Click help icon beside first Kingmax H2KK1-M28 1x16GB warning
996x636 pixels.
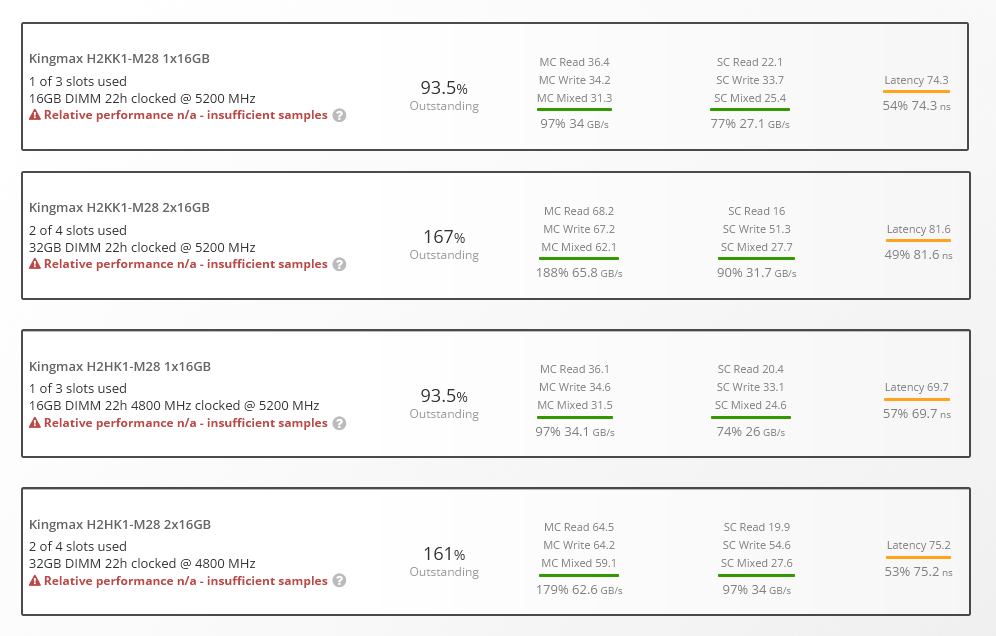(339, 115)
